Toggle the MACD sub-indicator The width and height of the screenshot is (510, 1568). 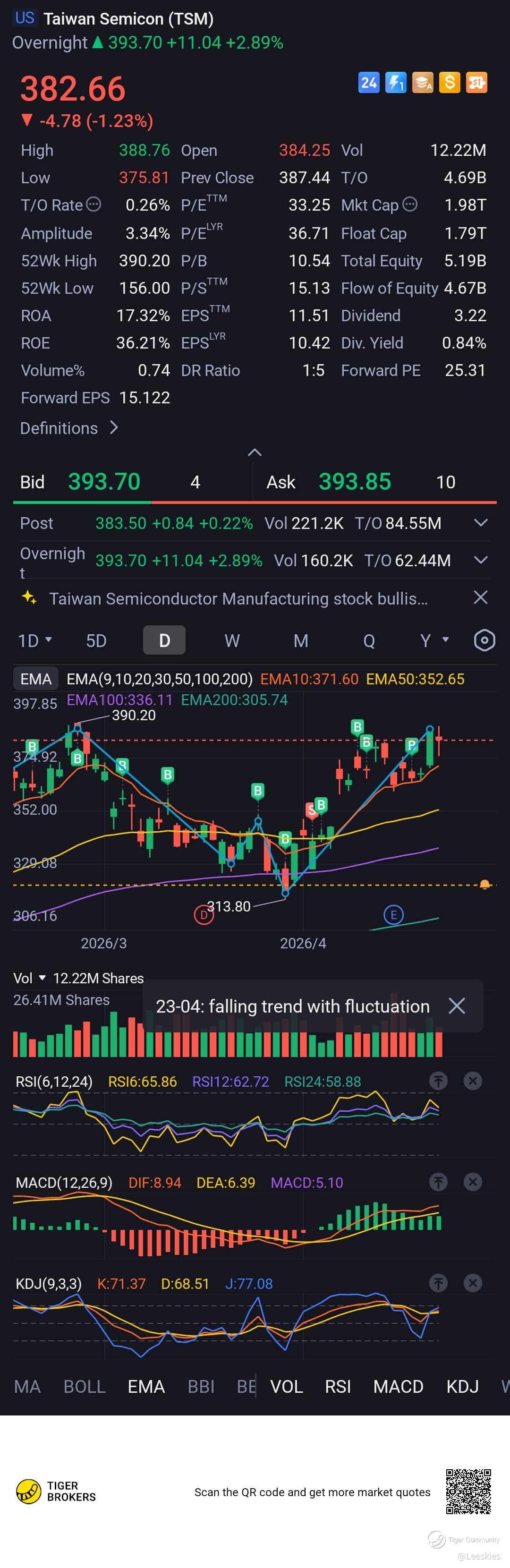[398, 1386]
